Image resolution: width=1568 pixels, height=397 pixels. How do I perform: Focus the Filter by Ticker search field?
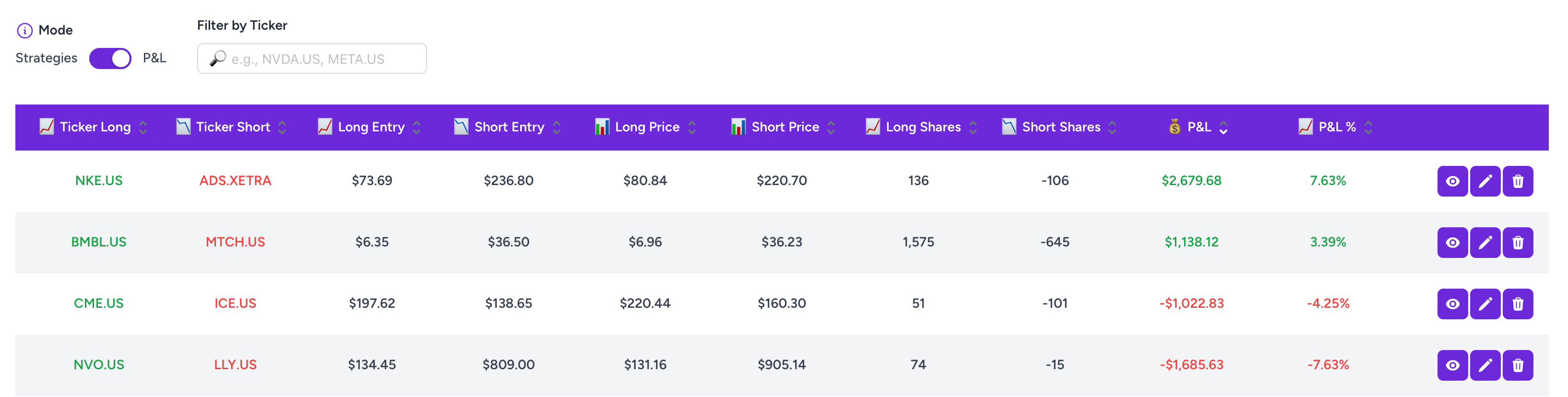click(x=312, y=59)
